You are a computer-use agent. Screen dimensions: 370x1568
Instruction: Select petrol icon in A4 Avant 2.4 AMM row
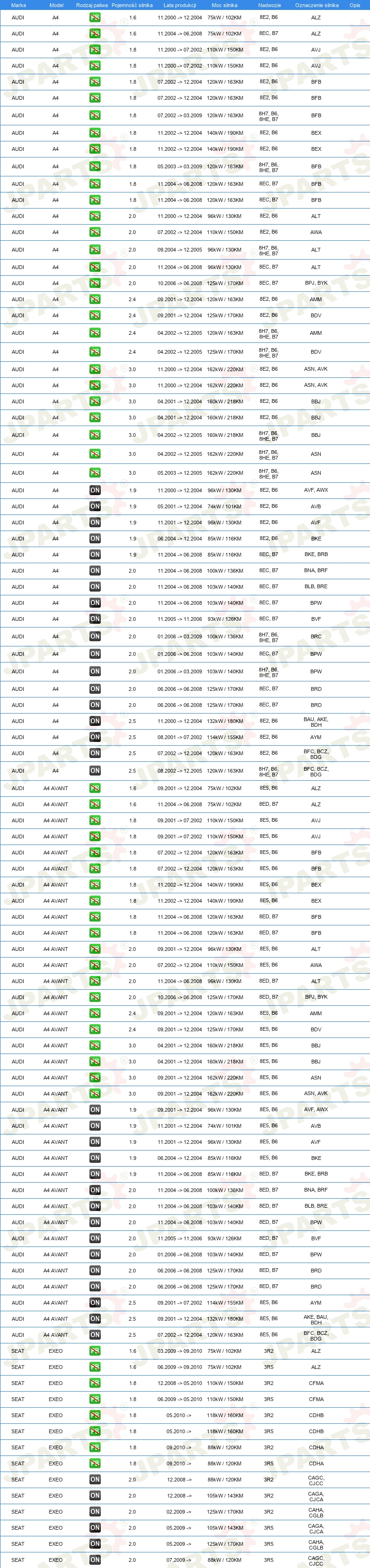(95, 1013)
